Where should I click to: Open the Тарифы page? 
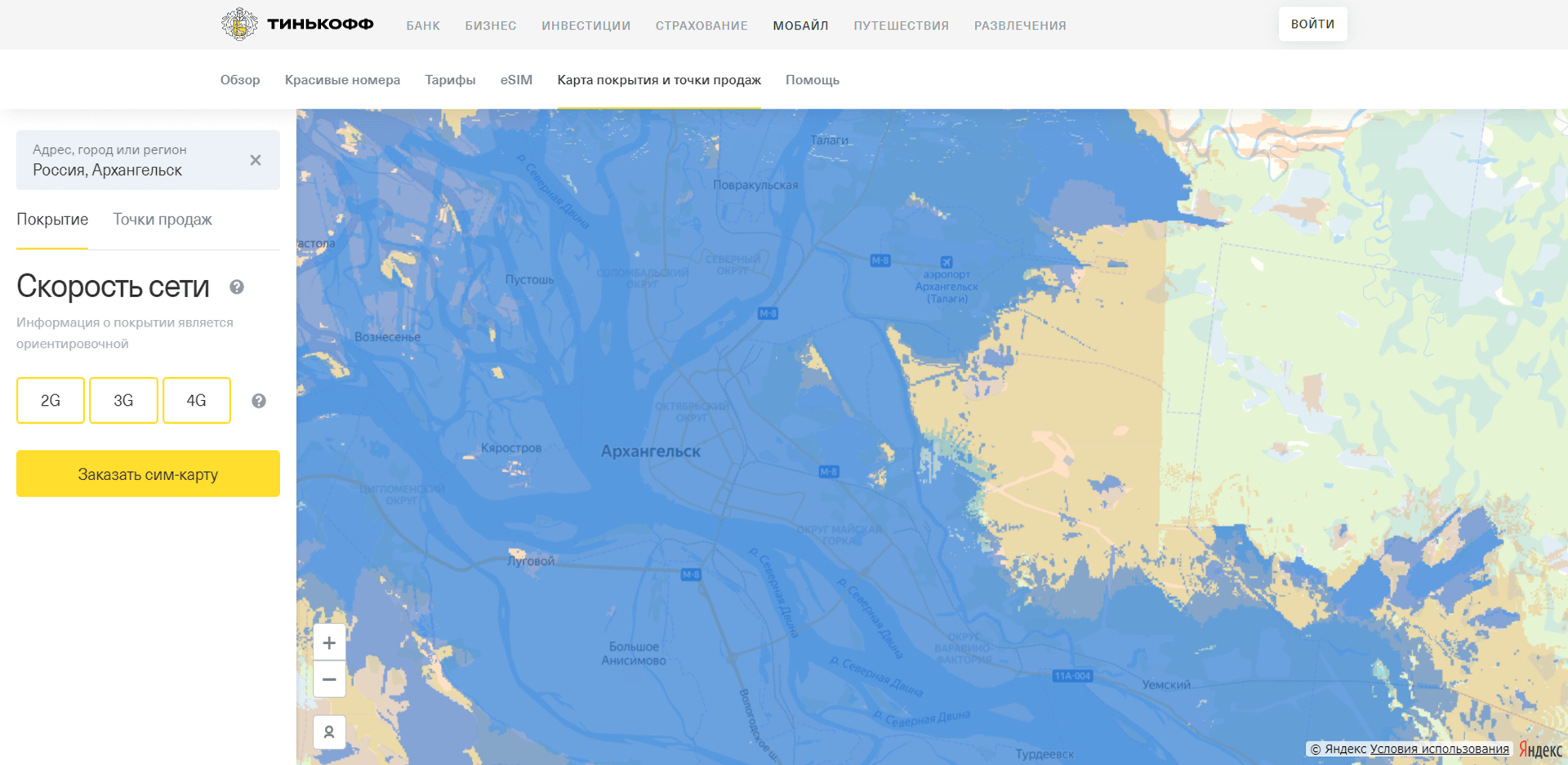[x=450, y=80]
